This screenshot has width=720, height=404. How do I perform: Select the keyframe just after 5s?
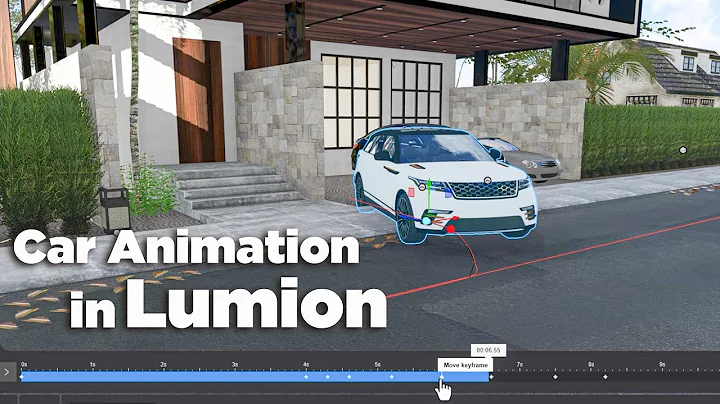392,377
